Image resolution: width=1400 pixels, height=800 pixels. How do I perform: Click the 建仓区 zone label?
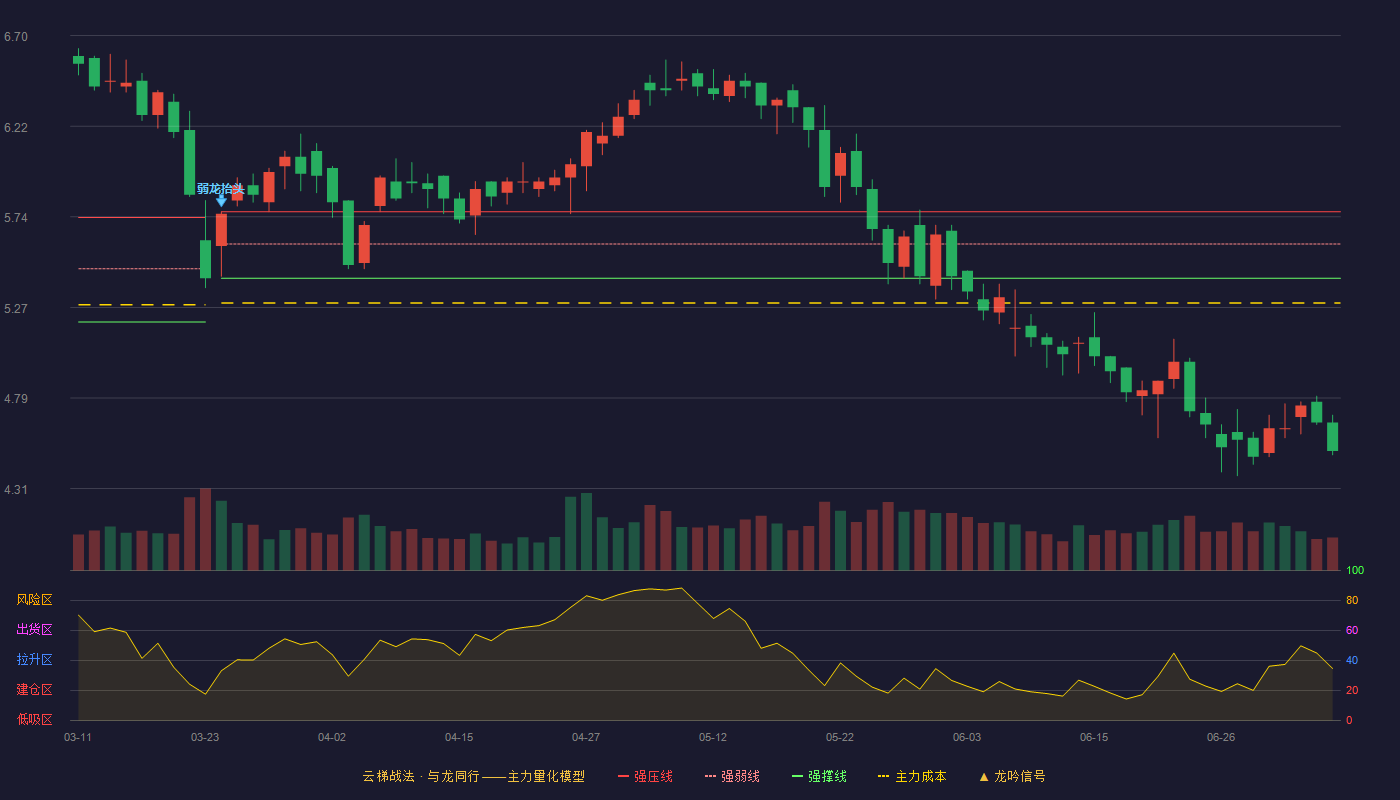(34, 690)
